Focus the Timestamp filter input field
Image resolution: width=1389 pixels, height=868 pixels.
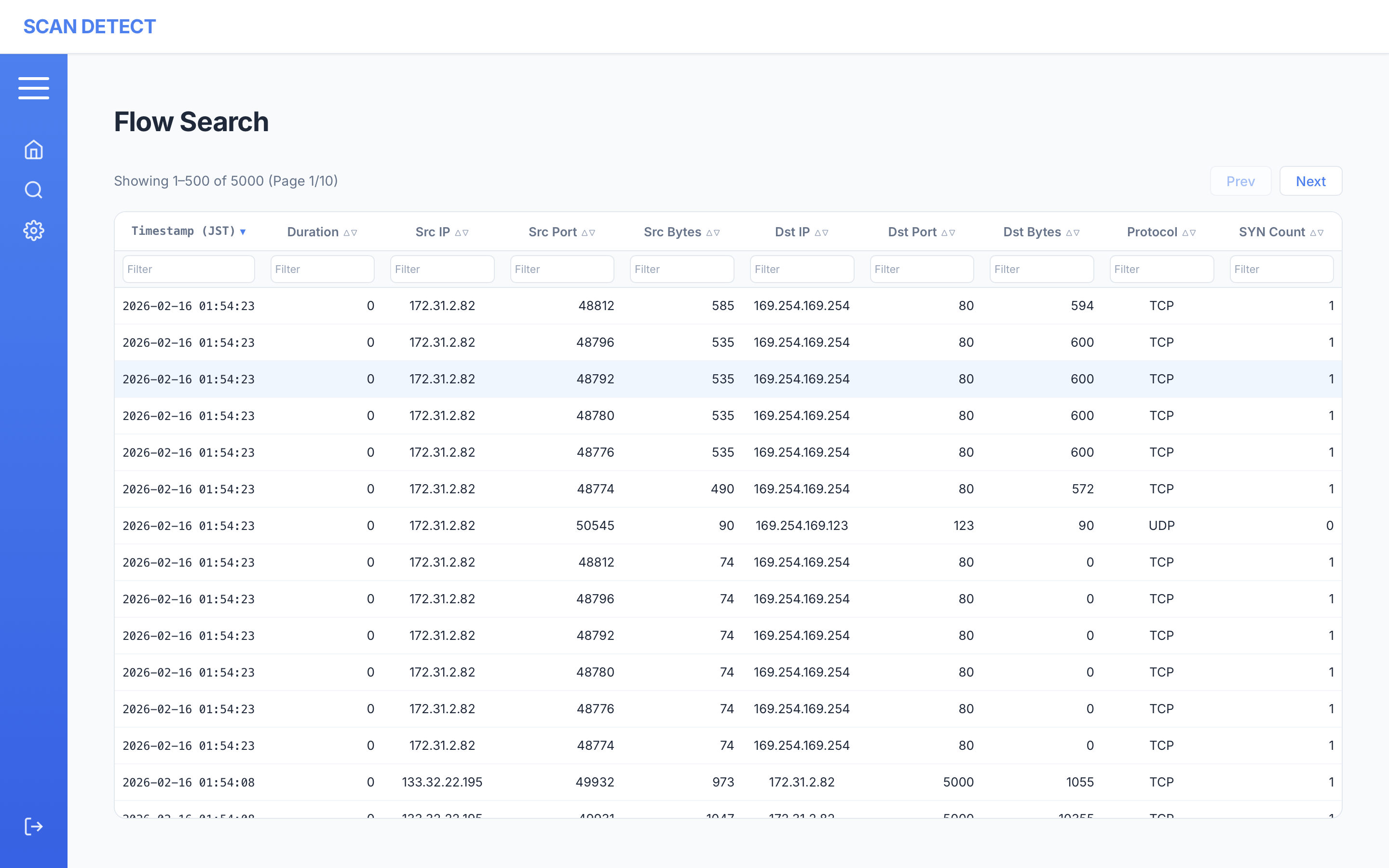point(188,269)
